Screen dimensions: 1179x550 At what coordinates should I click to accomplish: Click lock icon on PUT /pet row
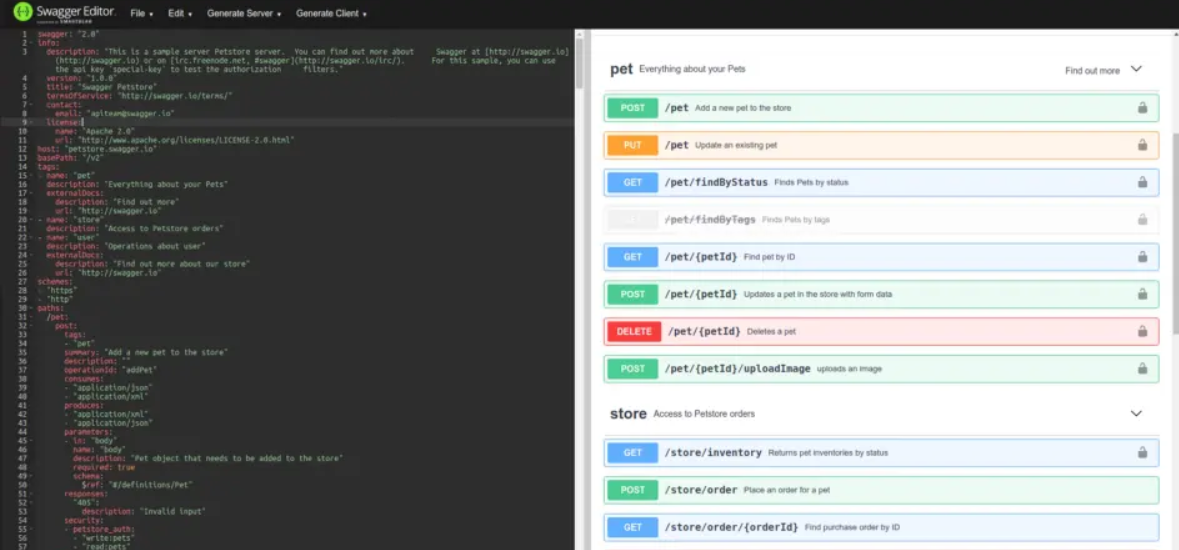(x=1142, y=145)
